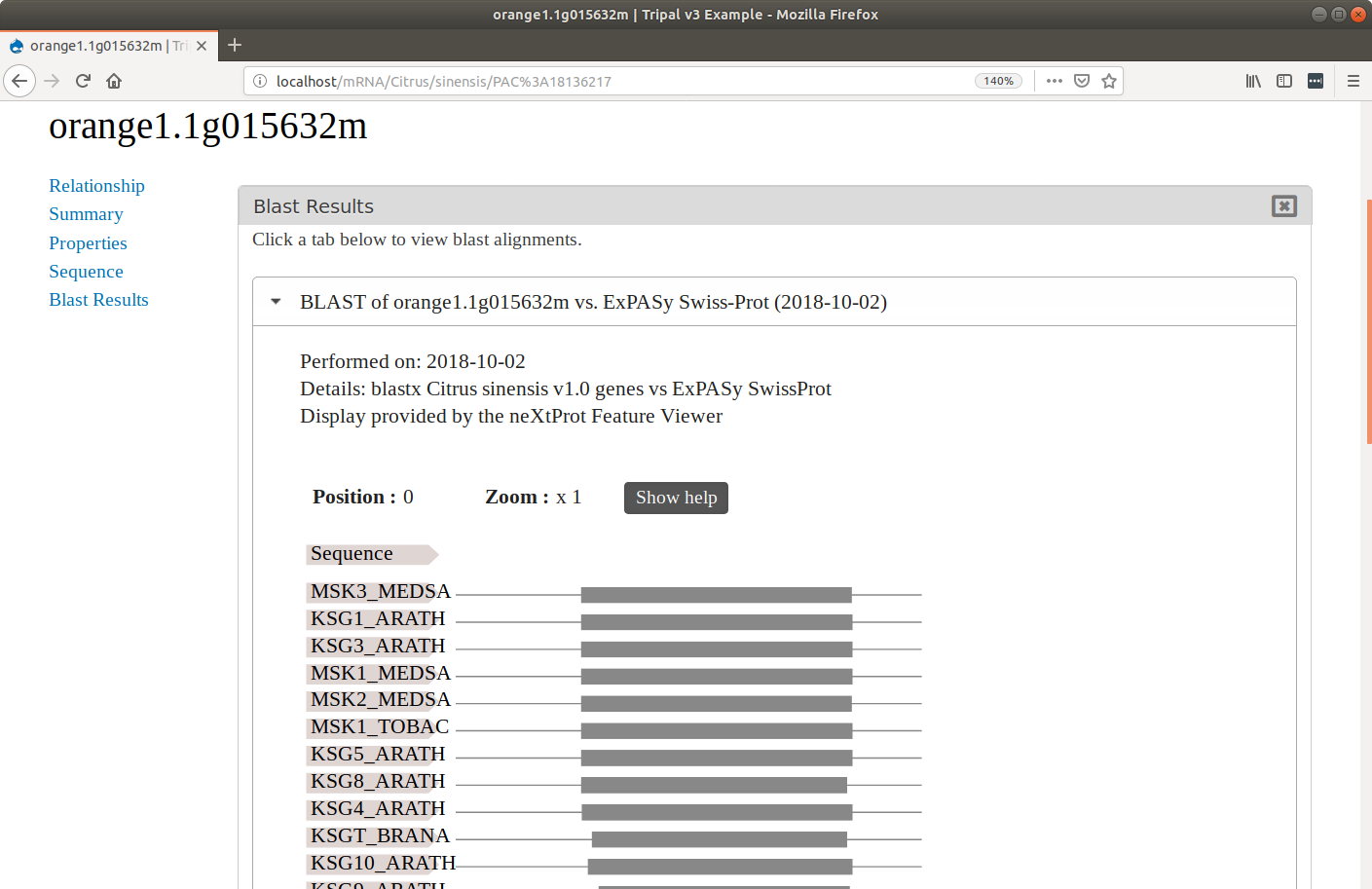Screen dimensions: 1372x889
Task: Open the Blast Results sidebar link
Action: [x=98, y=300]
